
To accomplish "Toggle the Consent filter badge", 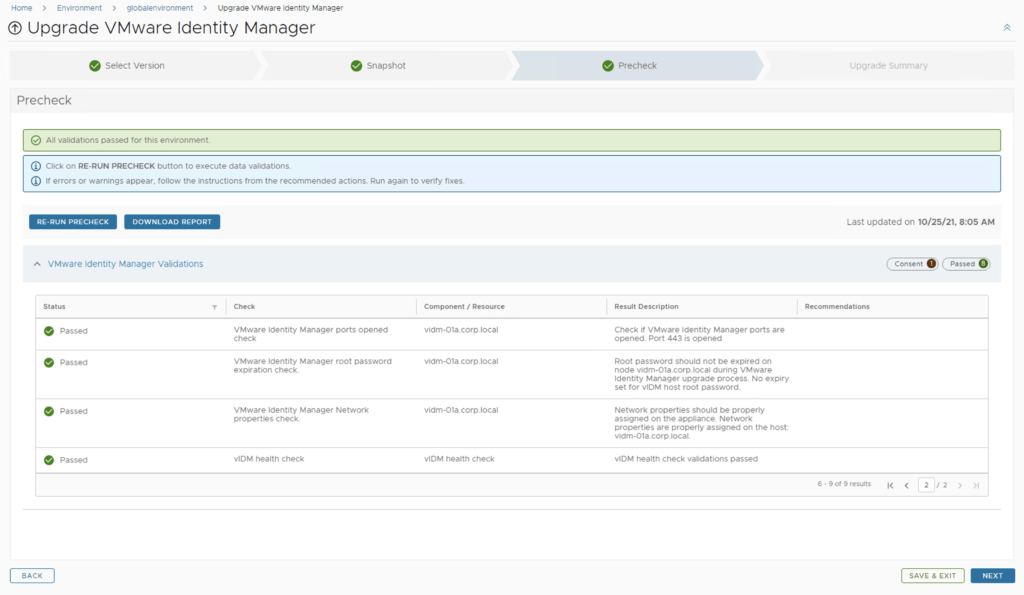I will pos(911,264).
